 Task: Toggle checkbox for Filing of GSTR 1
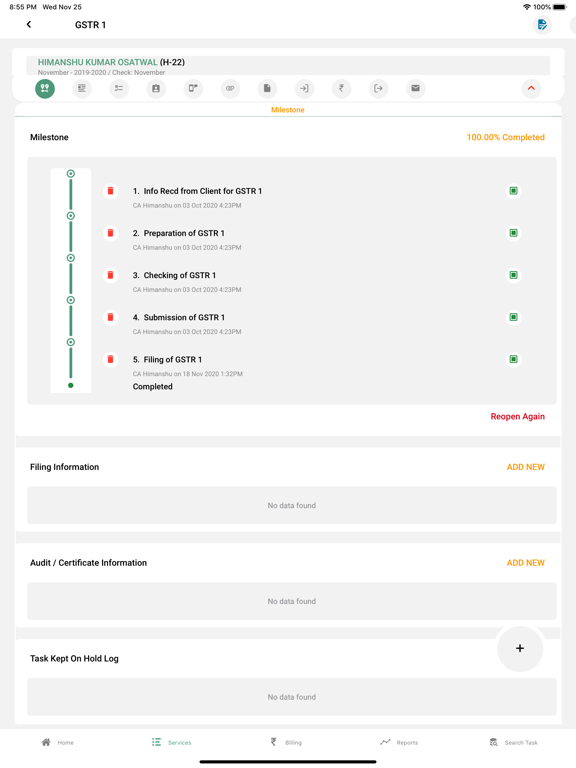point(513,359)
